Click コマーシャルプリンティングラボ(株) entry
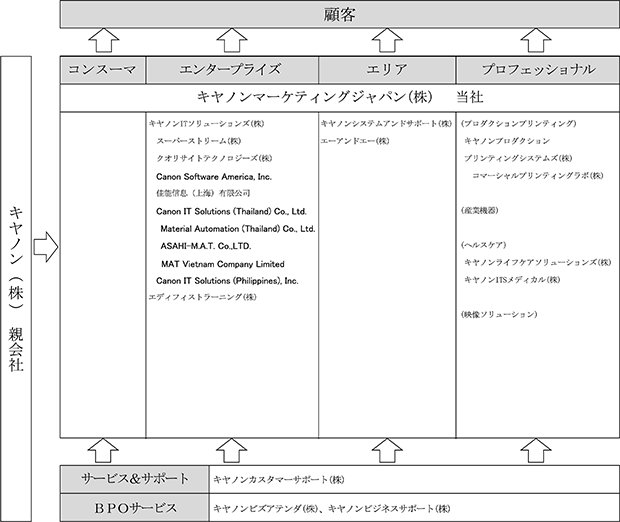Image resolution: width=620 pixels, height=522 pixels. (x=538, y=176)
